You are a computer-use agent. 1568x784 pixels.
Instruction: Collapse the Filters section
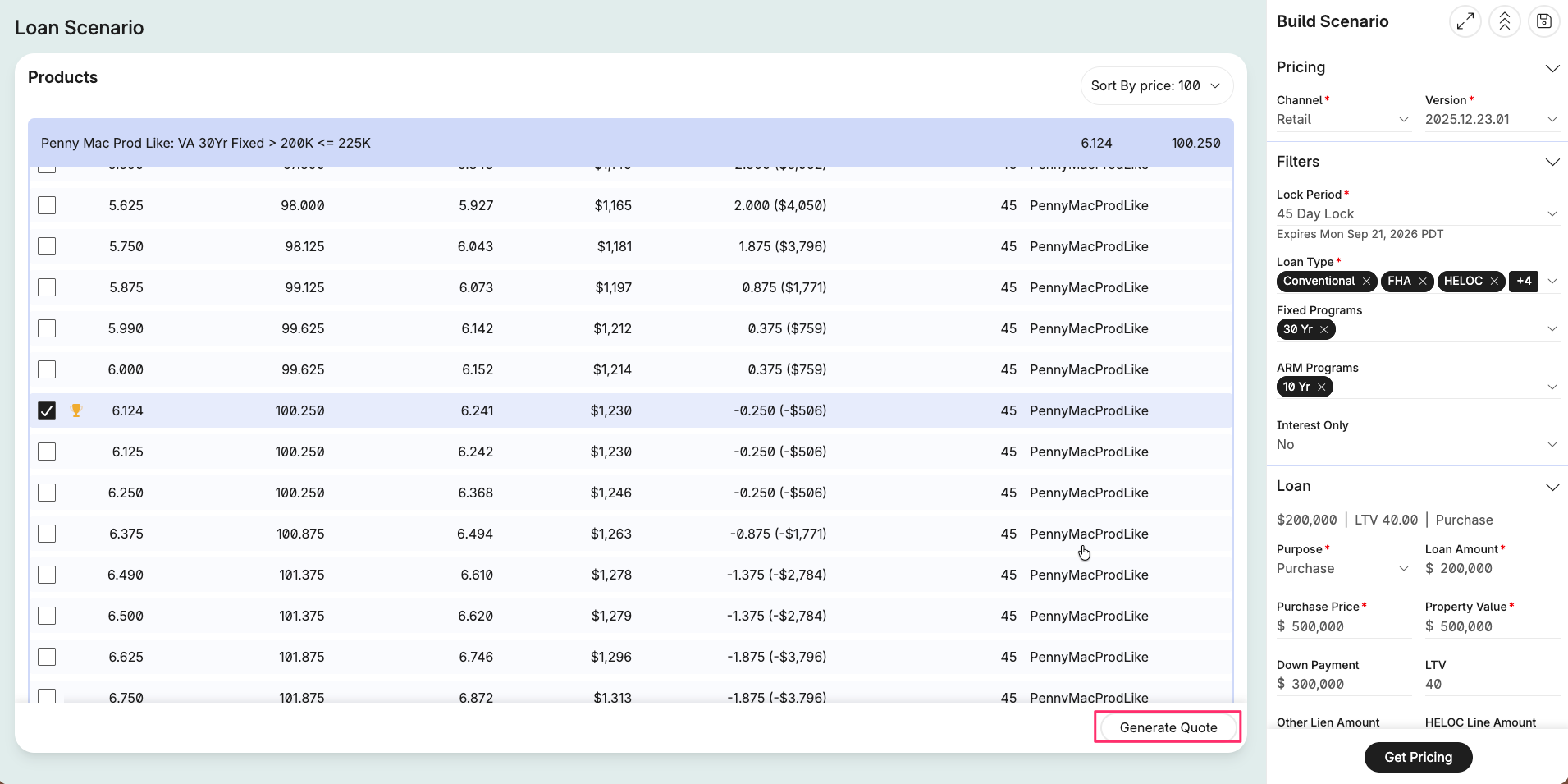click(1552, 163)
